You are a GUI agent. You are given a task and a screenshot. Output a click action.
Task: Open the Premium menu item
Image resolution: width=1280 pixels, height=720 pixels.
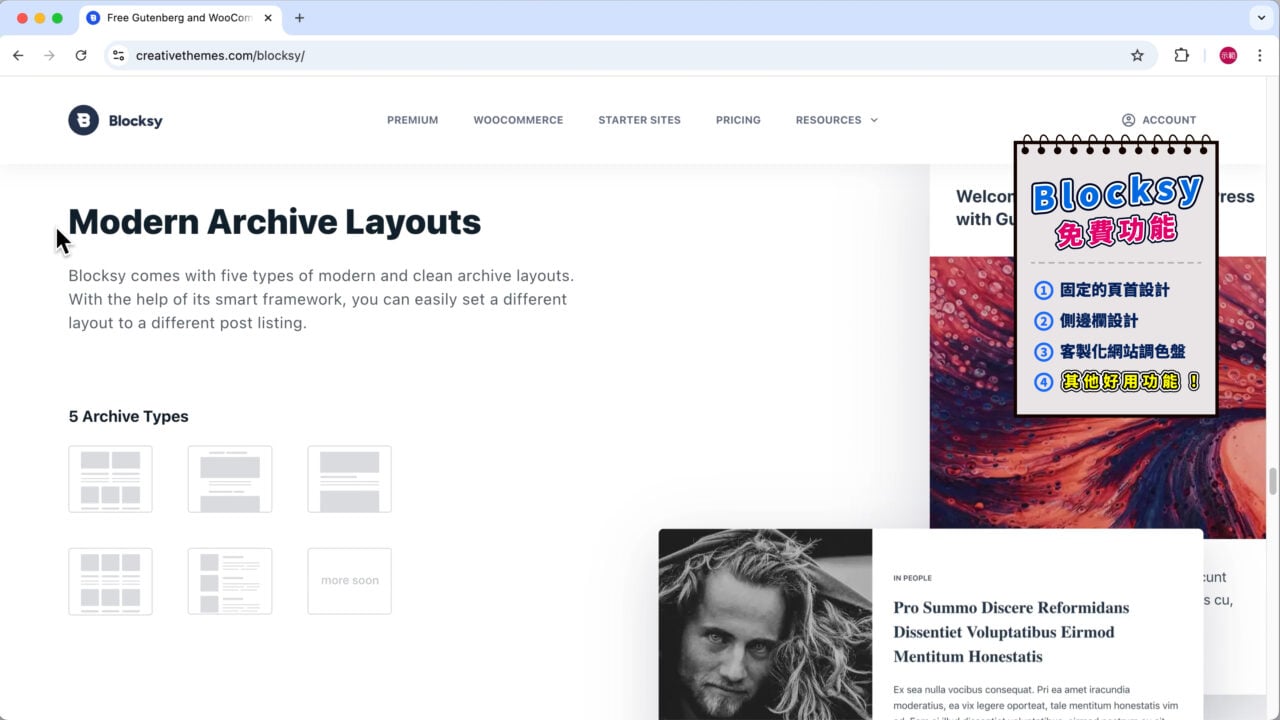pyautogui.click(x=412, y=120)
